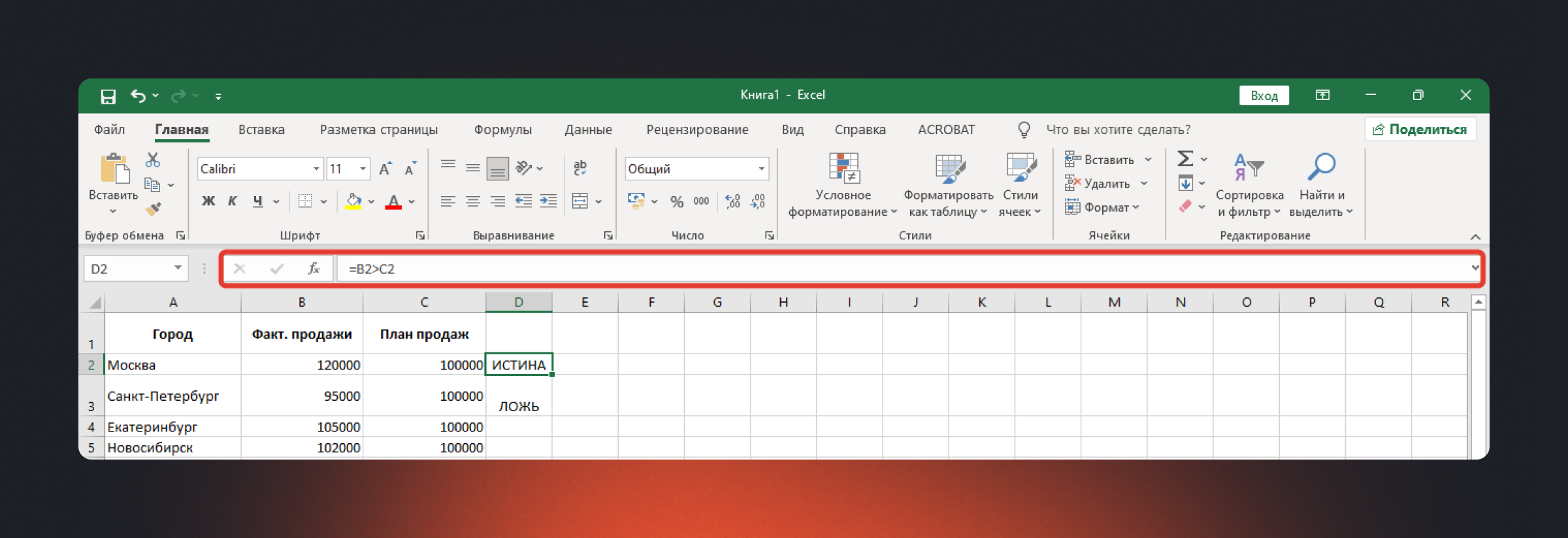Click the AutoSum sigma icon
Image resolution: width=1568 pixels, height=538 pixels.
[x=1184, y=159]
